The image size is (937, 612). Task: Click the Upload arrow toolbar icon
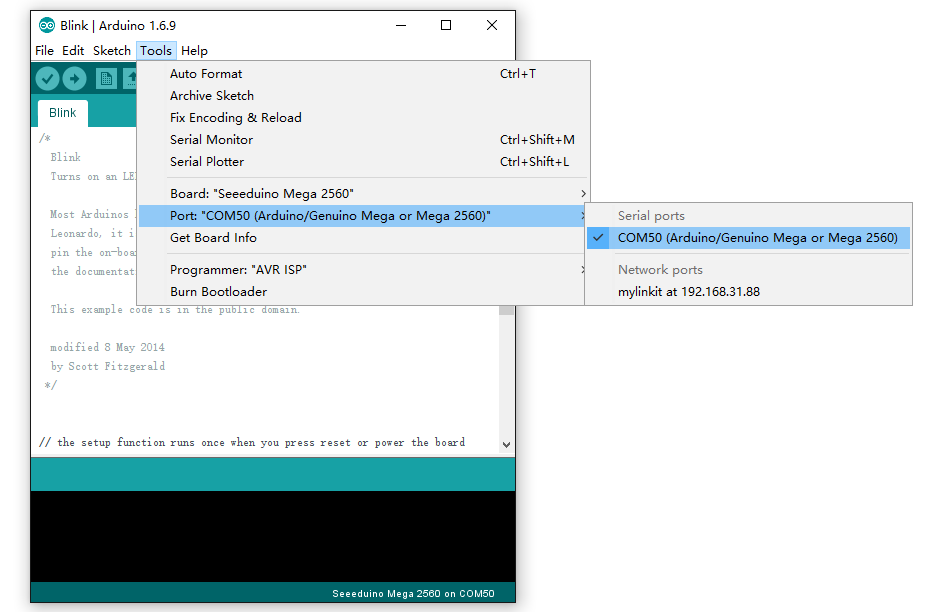click(75, 78)
